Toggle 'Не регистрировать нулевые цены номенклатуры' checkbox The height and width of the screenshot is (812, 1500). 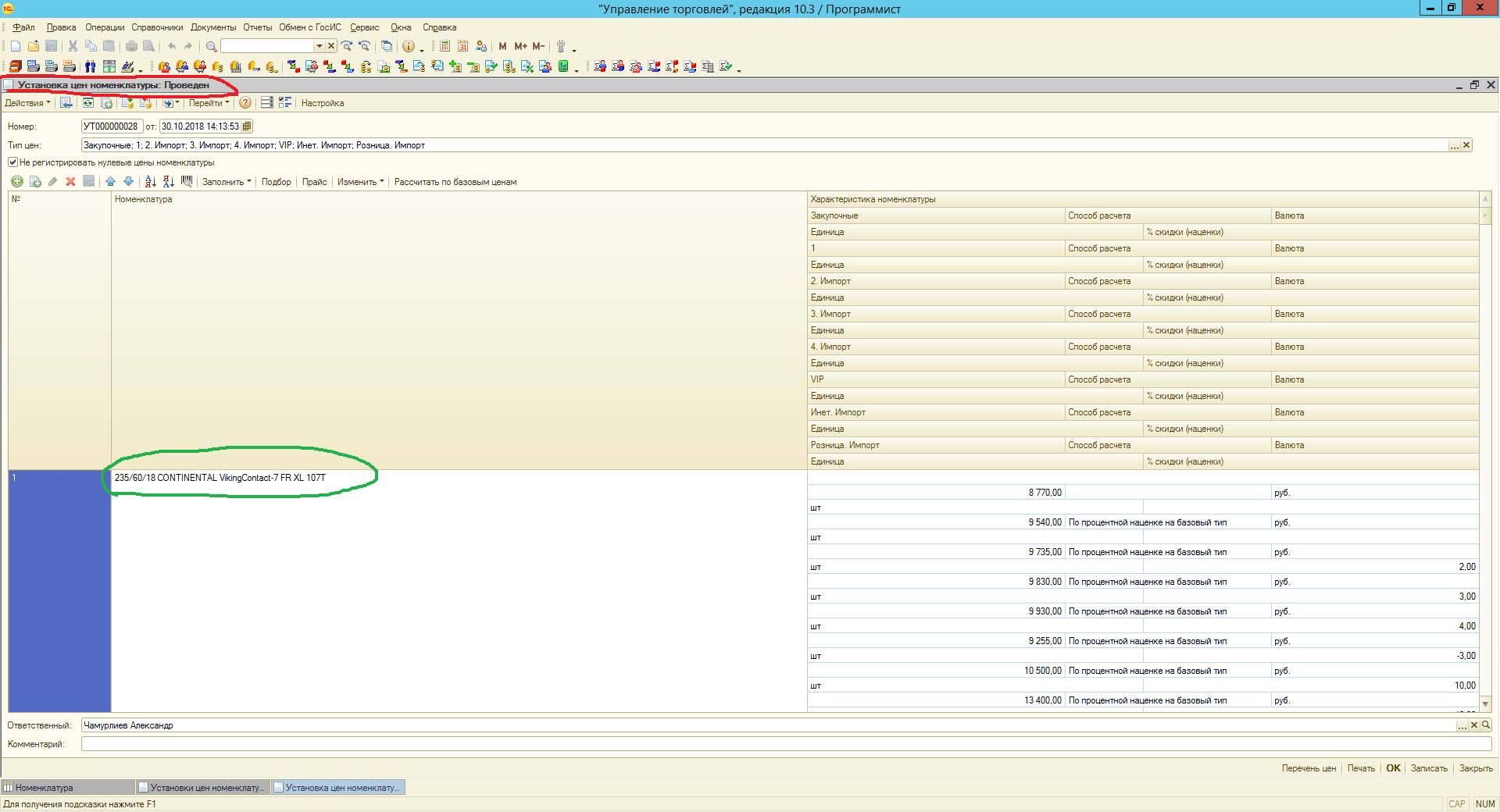[13, 162]
